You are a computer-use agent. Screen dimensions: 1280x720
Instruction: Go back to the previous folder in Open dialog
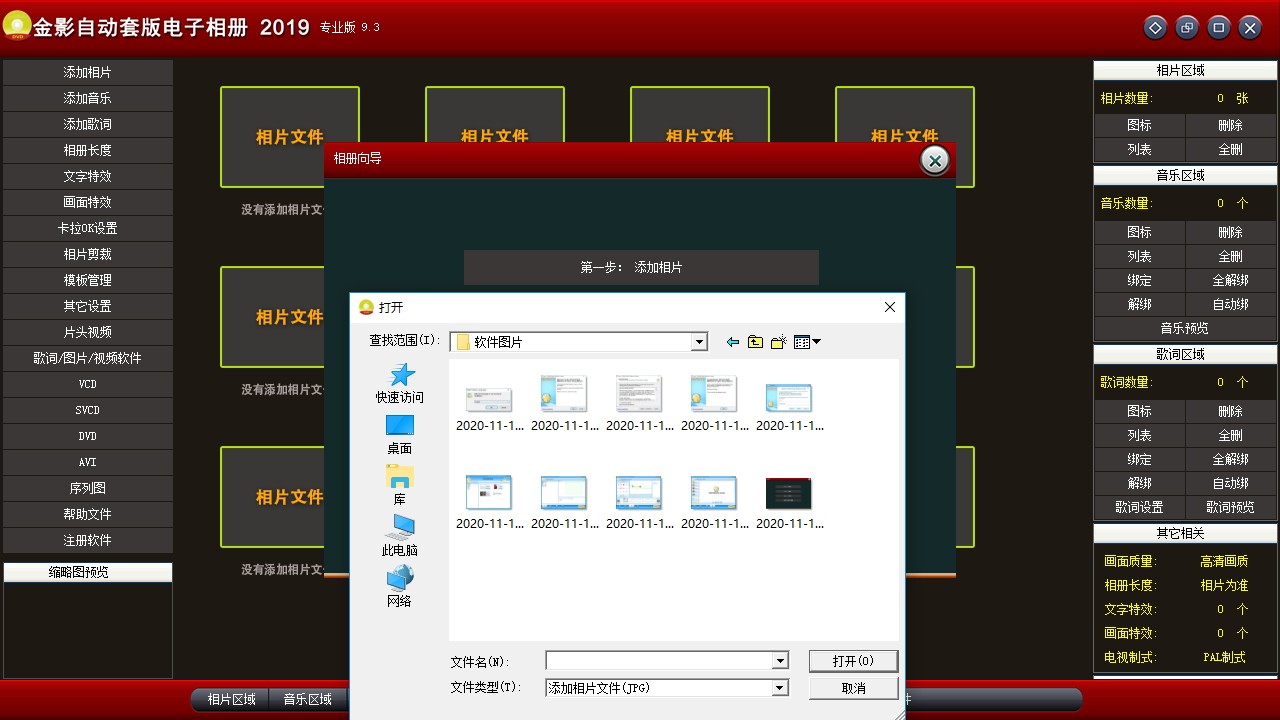733,342
